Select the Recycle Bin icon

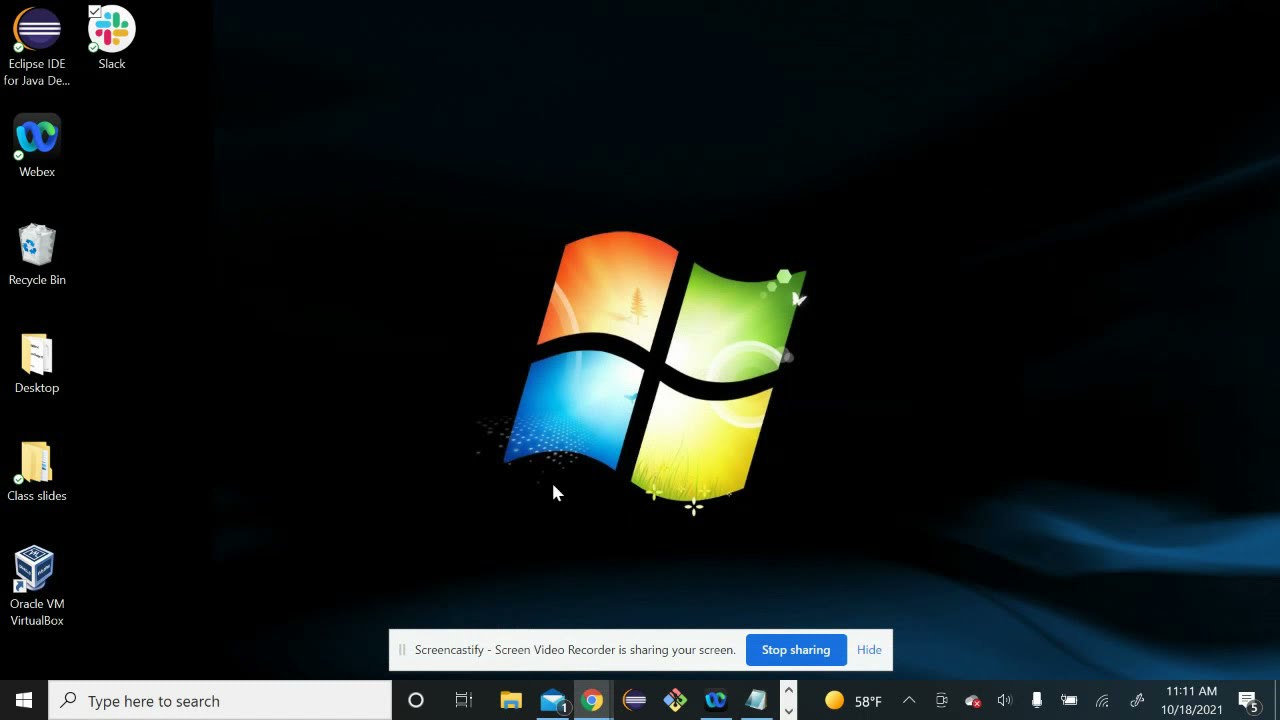pos(37,255)
